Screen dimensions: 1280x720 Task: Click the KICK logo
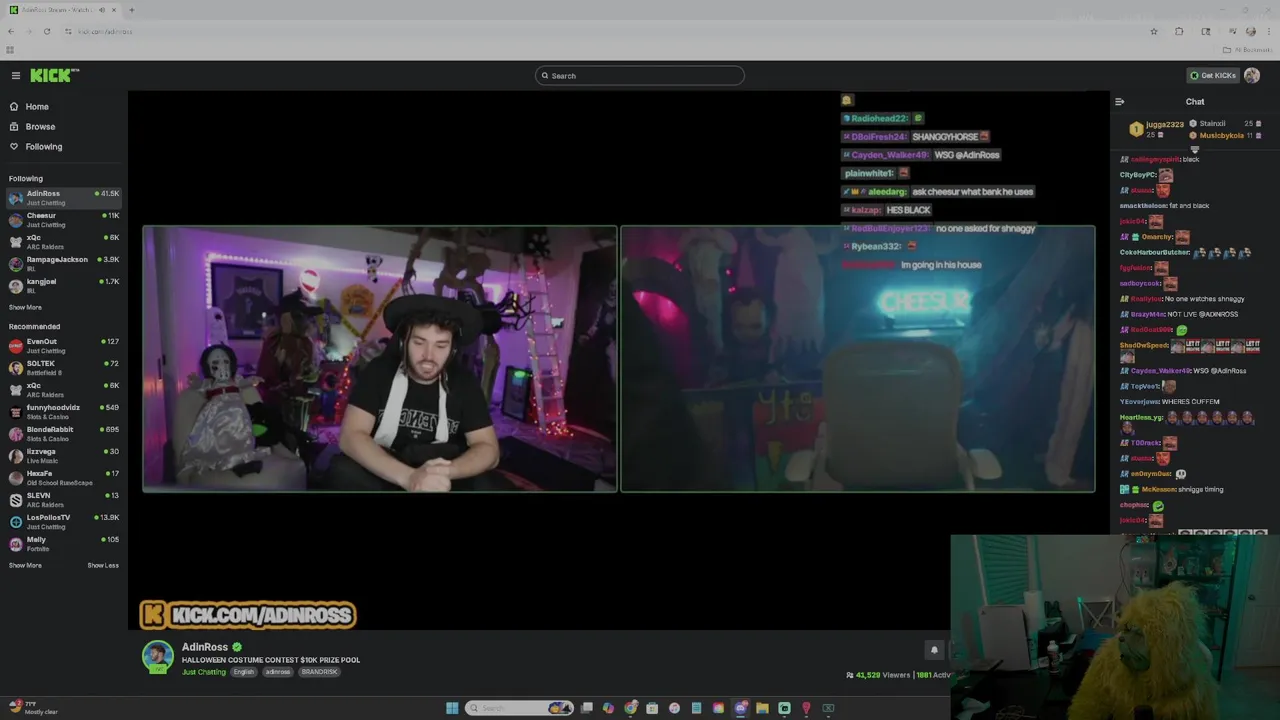tap(54, 76)
